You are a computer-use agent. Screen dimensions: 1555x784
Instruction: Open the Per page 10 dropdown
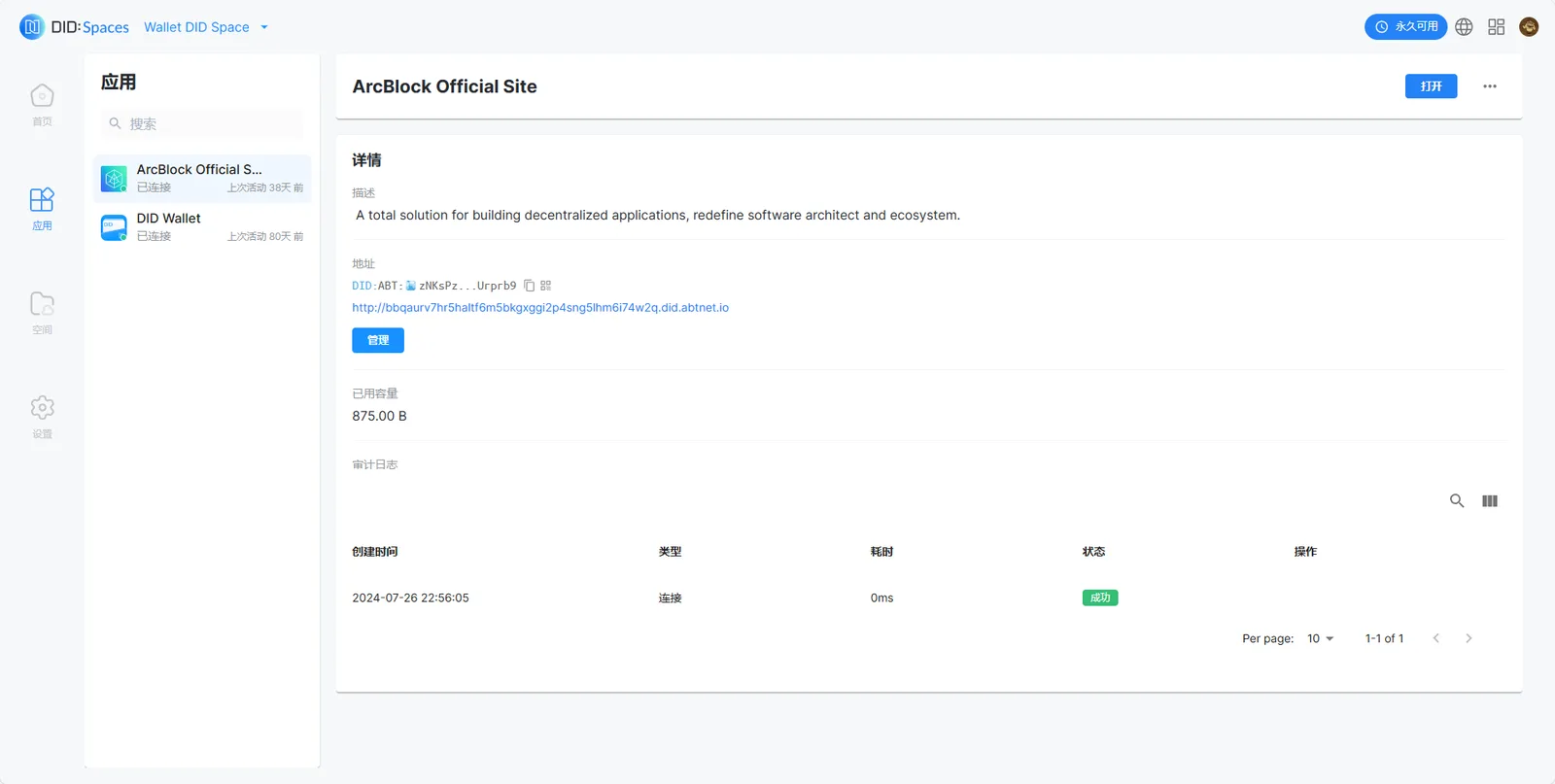[1321, 638]
